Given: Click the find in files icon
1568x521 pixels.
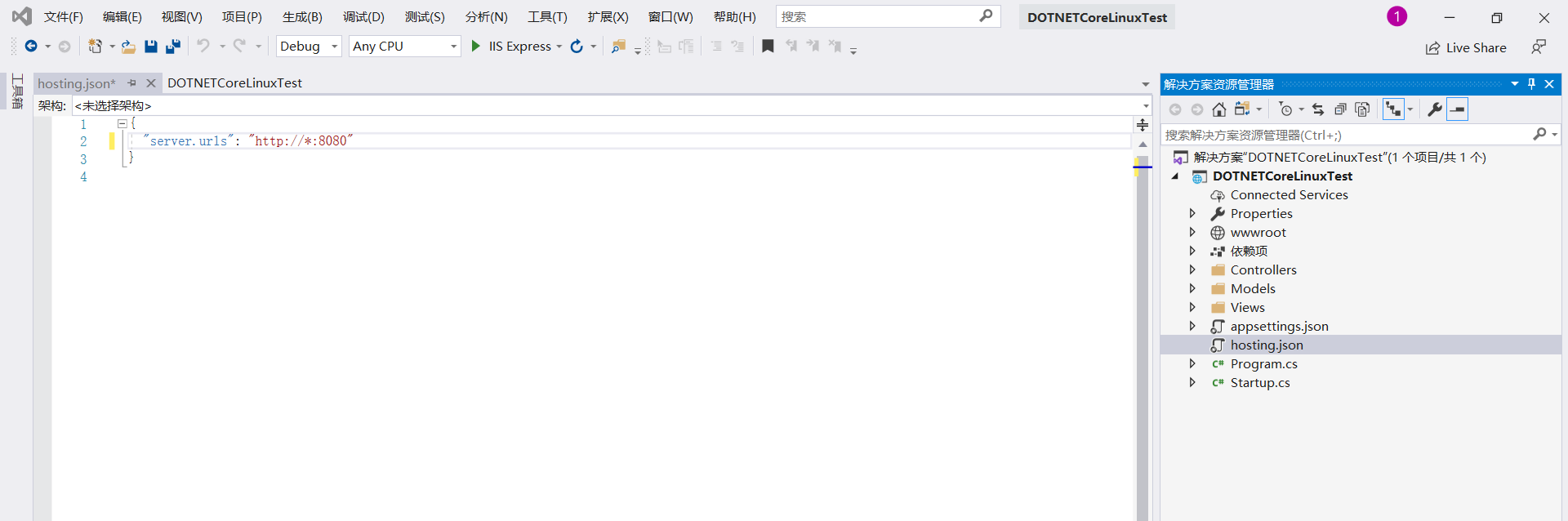Looking at the screenshot, I should pyautogui.click(x=618, y=47).
